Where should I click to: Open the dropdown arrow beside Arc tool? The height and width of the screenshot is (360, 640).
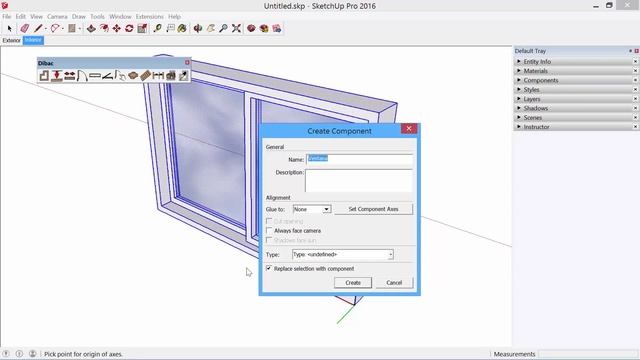pyautogui.click(x=63, y=29)
